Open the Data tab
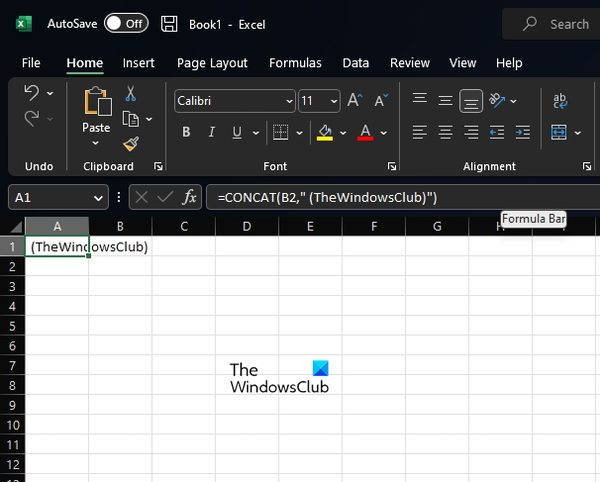Viewport: 600px width, 482px height. pyautogui.click(x=355, y=63)
